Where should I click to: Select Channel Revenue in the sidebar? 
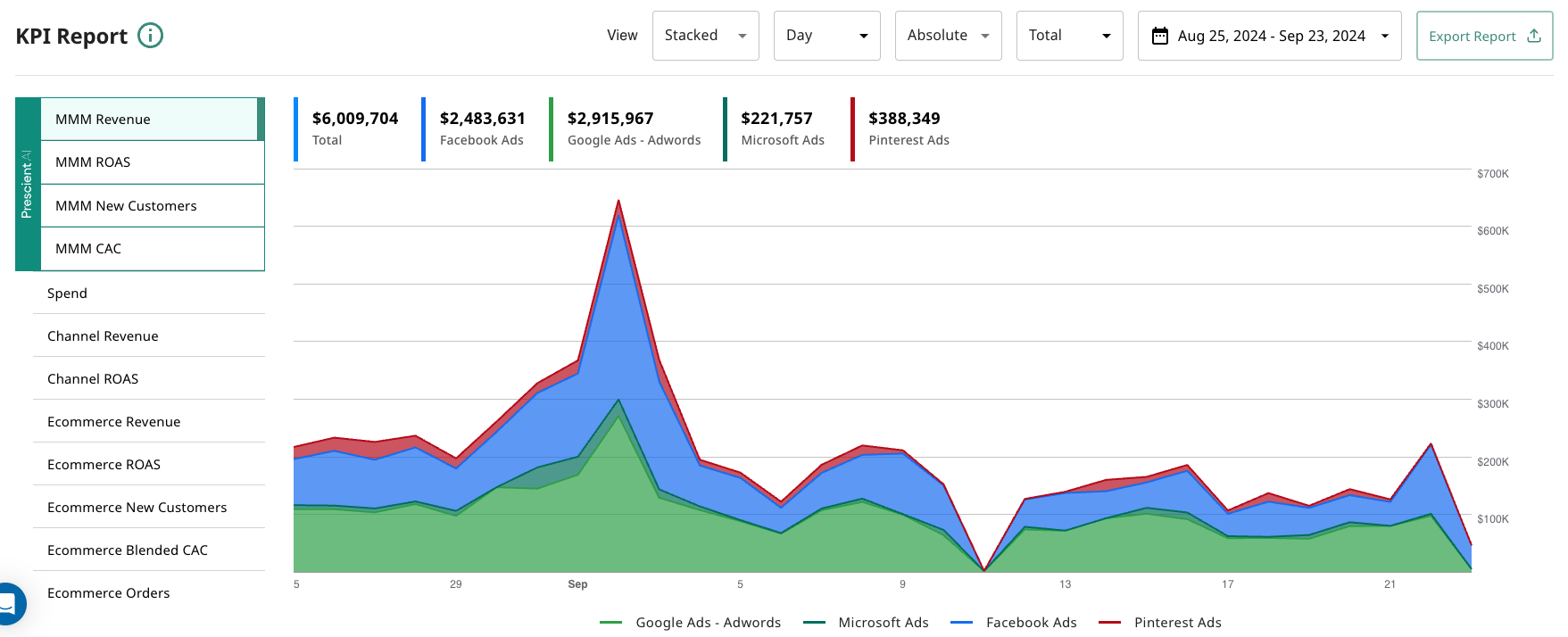point(149,335)
